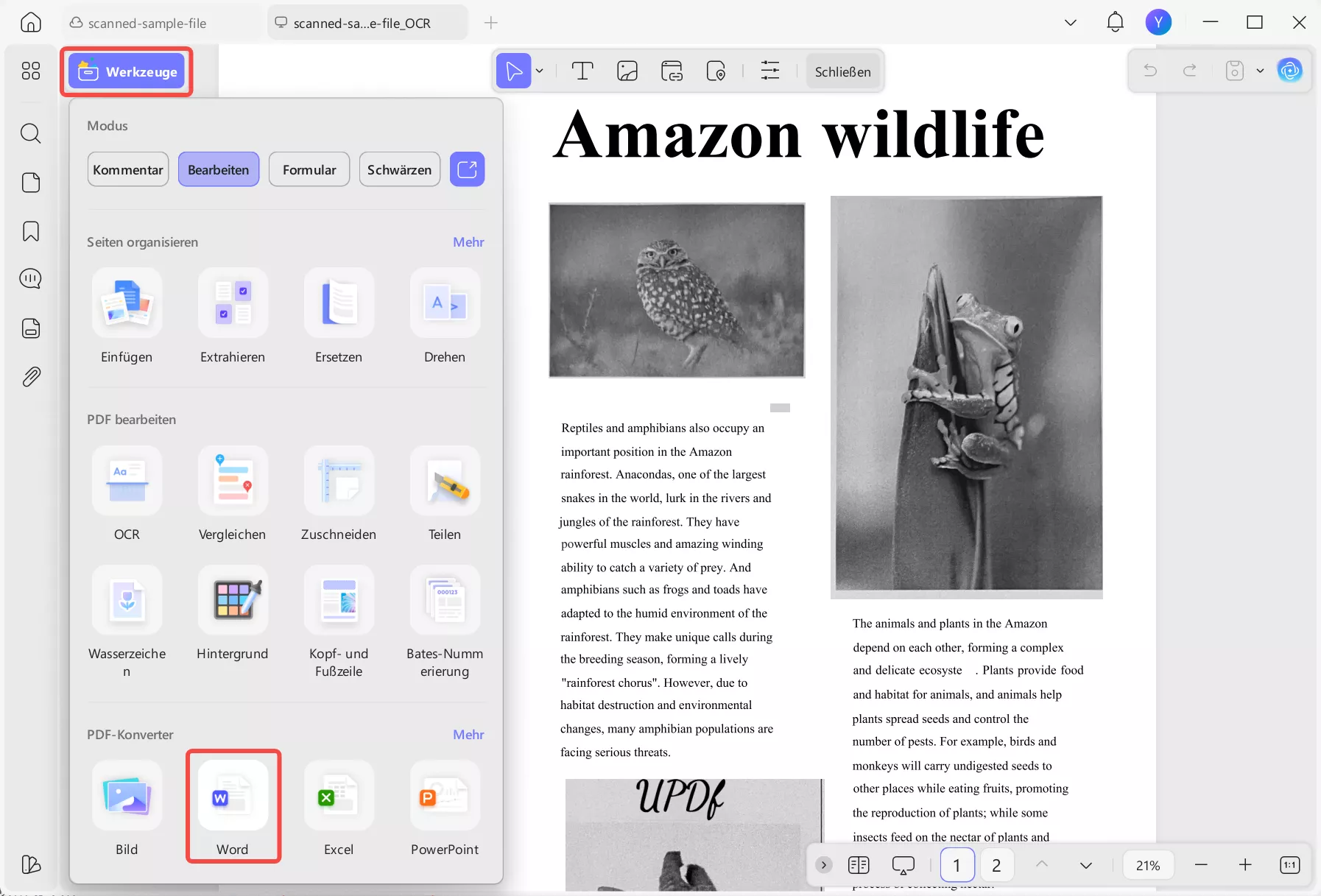The image size is (1321, 896).
Task: Convert PDF to Bild image
Action: coord(127,809)
